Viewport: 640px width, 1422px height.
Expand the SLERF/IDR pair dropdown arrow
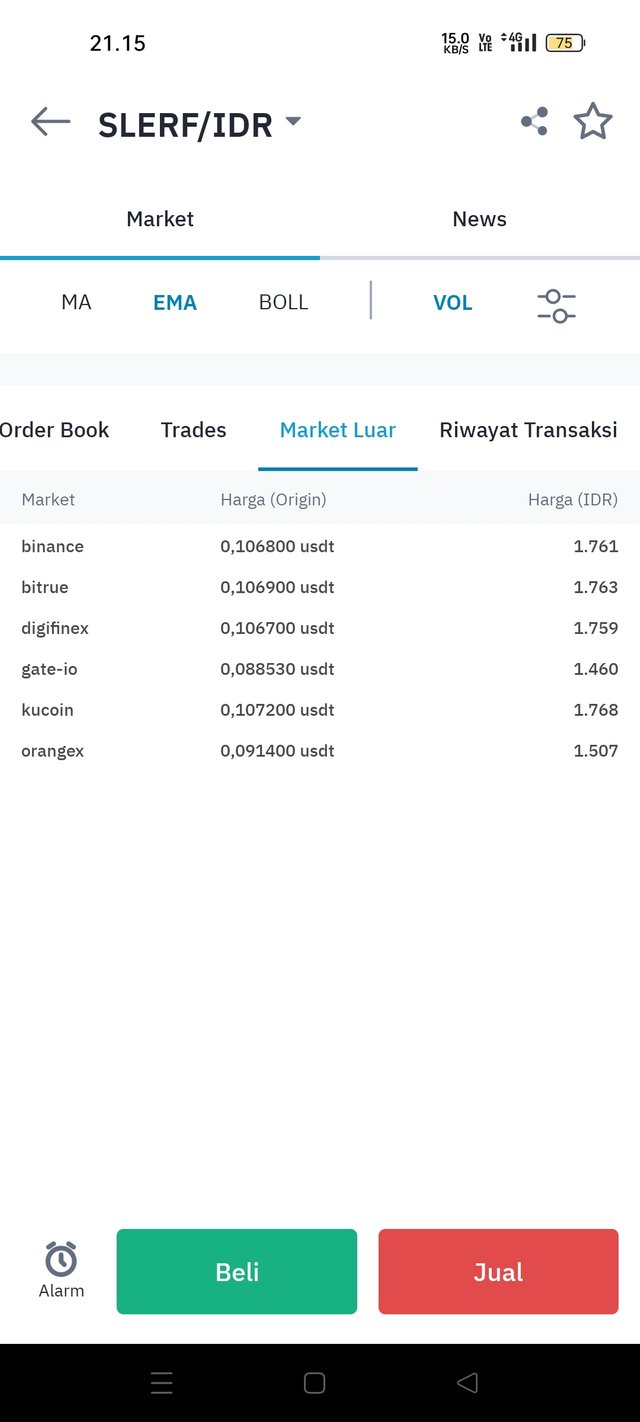tap(293, 121)
